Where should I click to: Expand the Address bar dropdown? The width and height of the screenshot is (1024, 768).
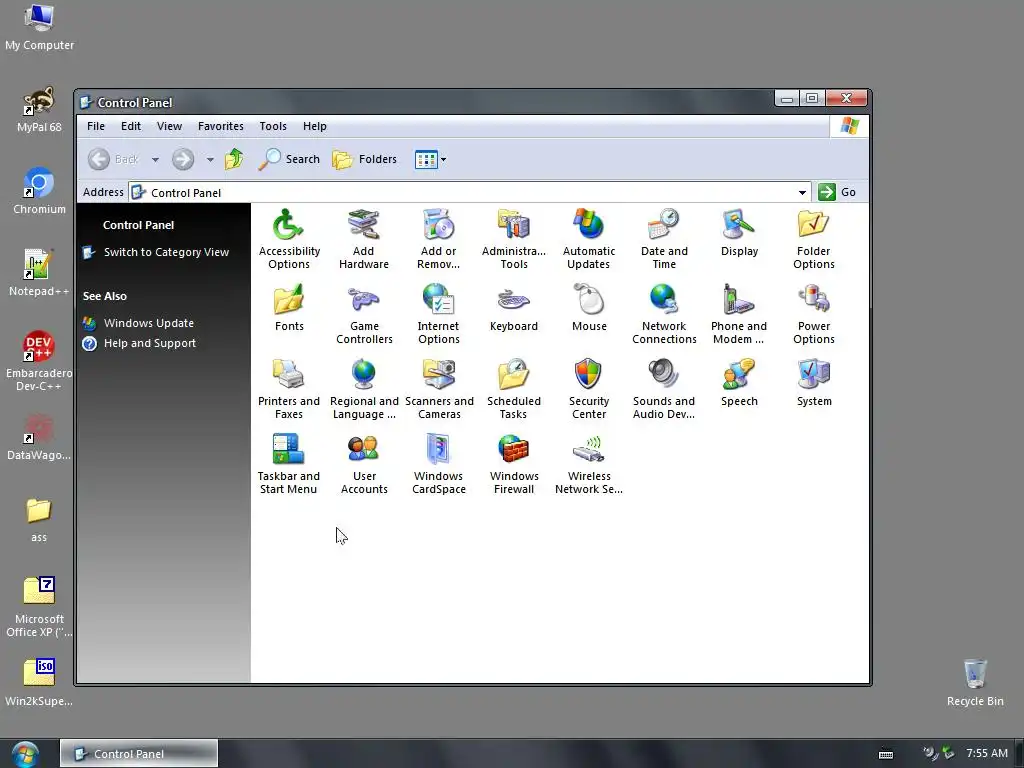tap(802, 193)
